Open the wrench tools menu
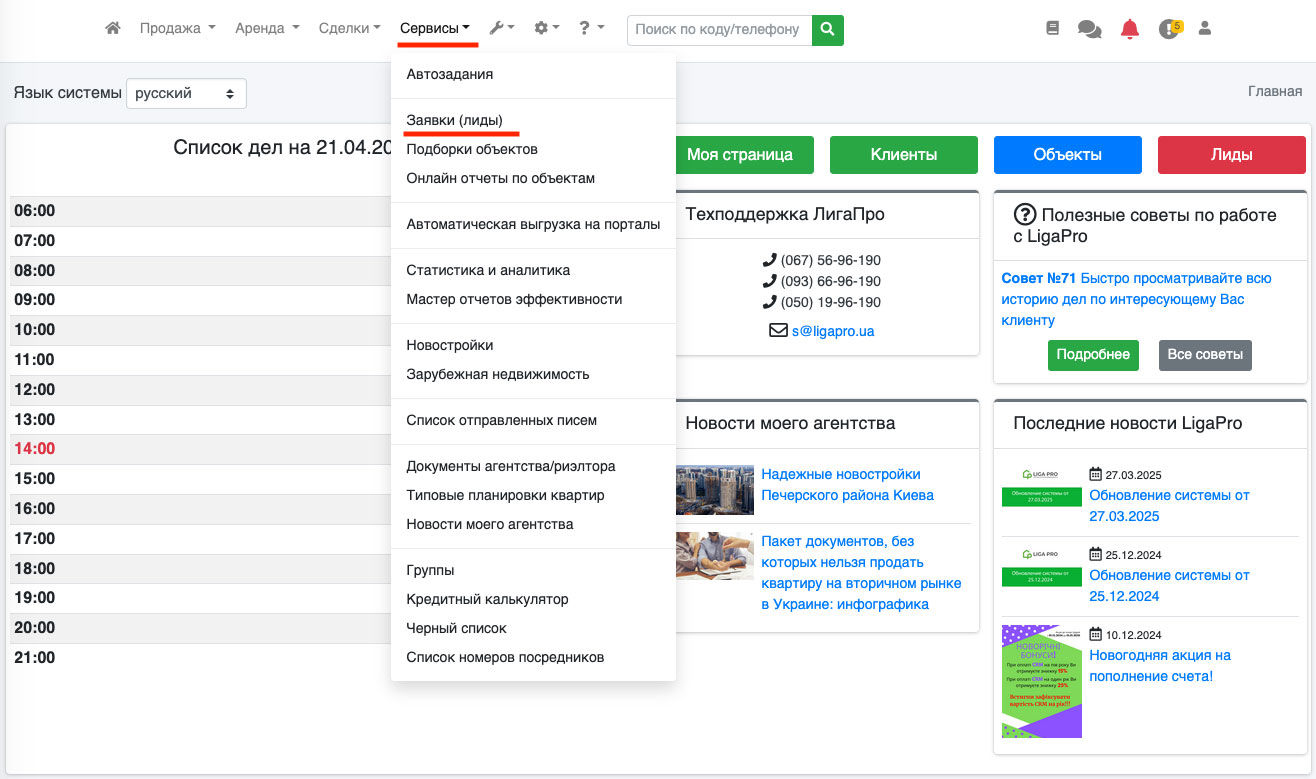Image resolution: width=1316 pixels, height=779 pixels. [x=501, y=29]
